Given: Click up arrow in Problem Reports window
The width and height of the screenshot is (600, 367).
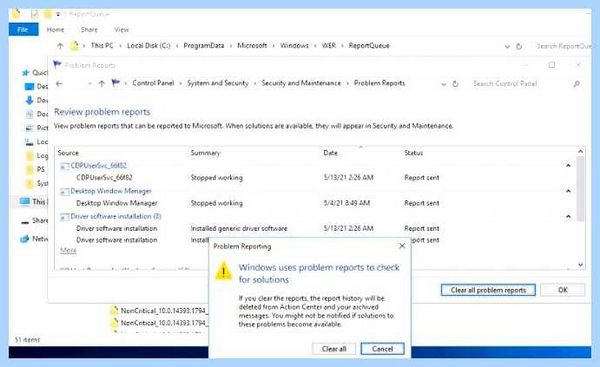Looking at the screenshot, I should tap(101, 83).
